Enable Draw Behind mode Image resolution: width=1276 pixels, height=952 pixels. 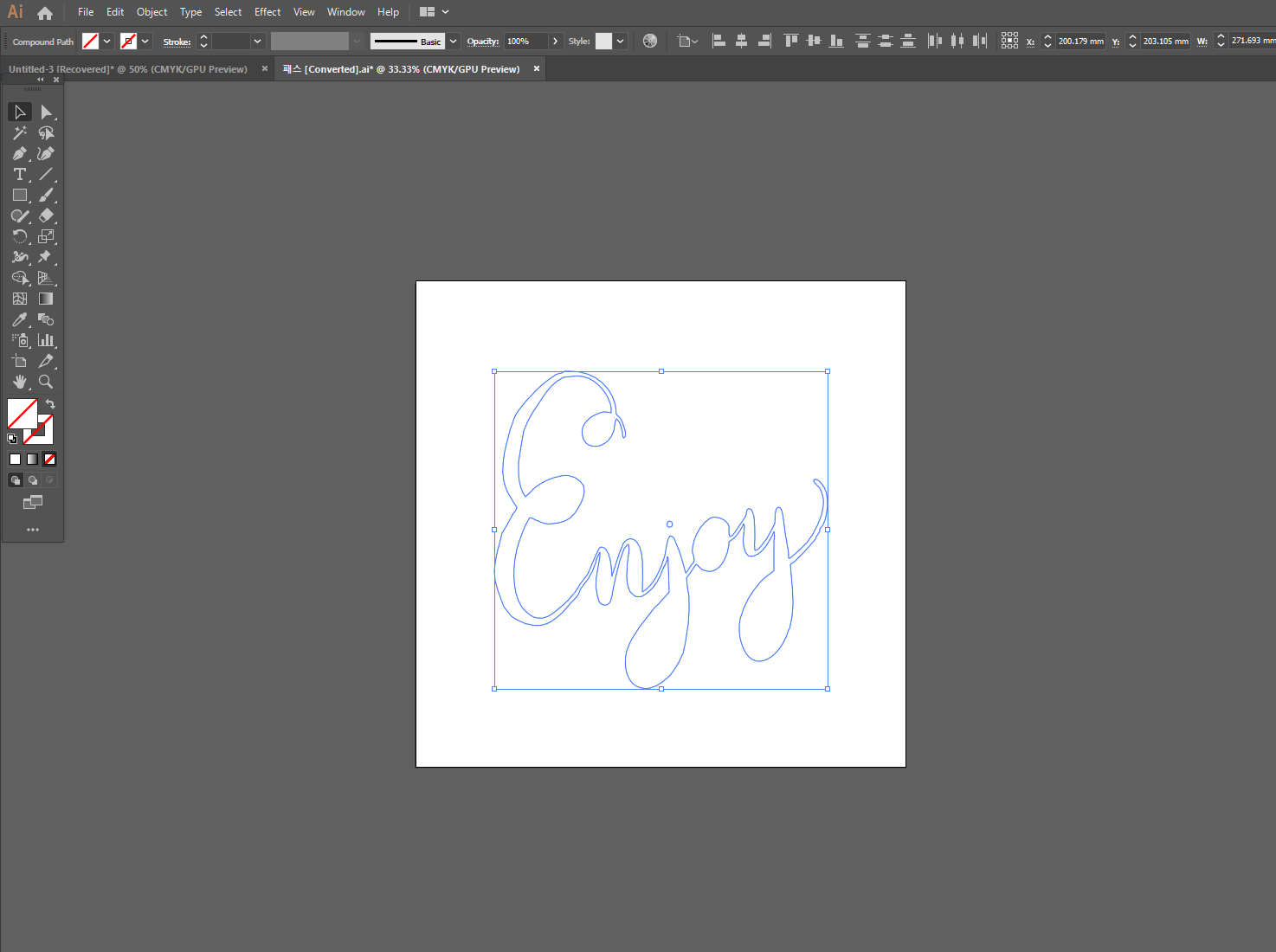tap(32, 480)
